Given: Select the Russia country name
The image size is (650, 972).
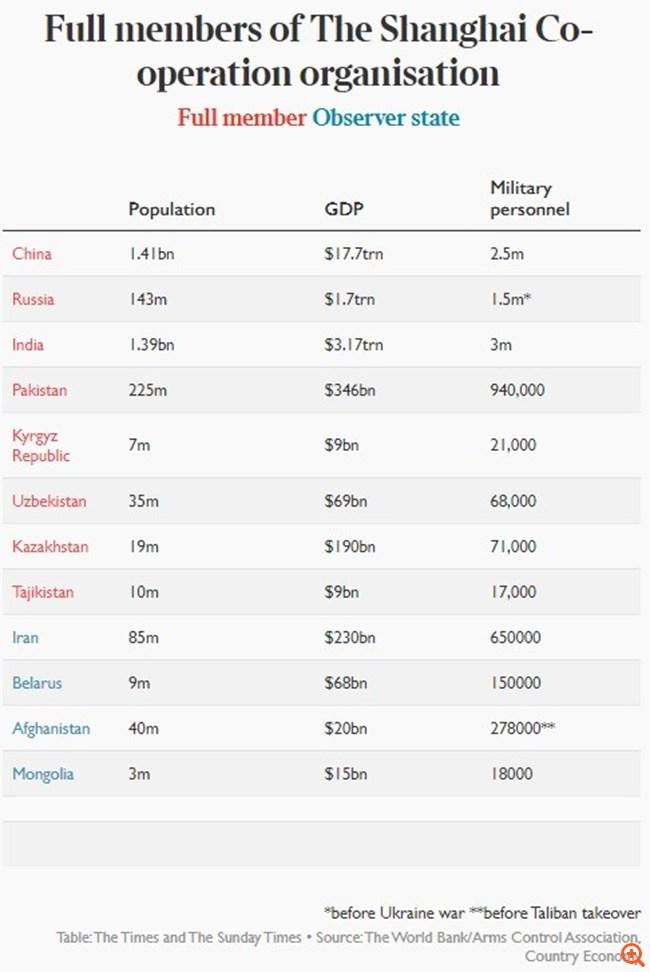Looking at the screenshot, I should pyautogui.click(x=33, y=299).
